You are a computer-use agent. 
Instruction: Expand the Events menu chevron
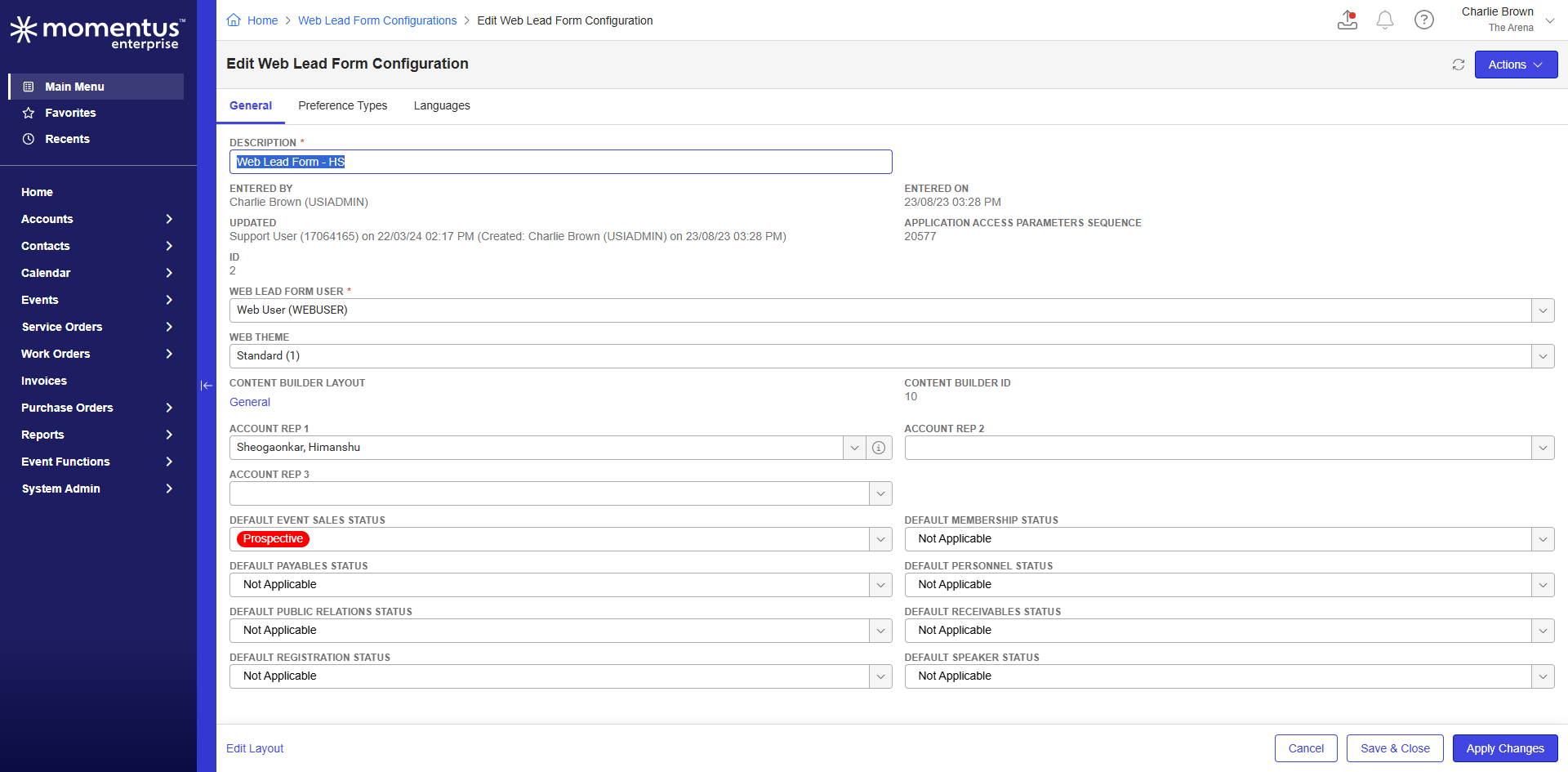tap(169, 300)
